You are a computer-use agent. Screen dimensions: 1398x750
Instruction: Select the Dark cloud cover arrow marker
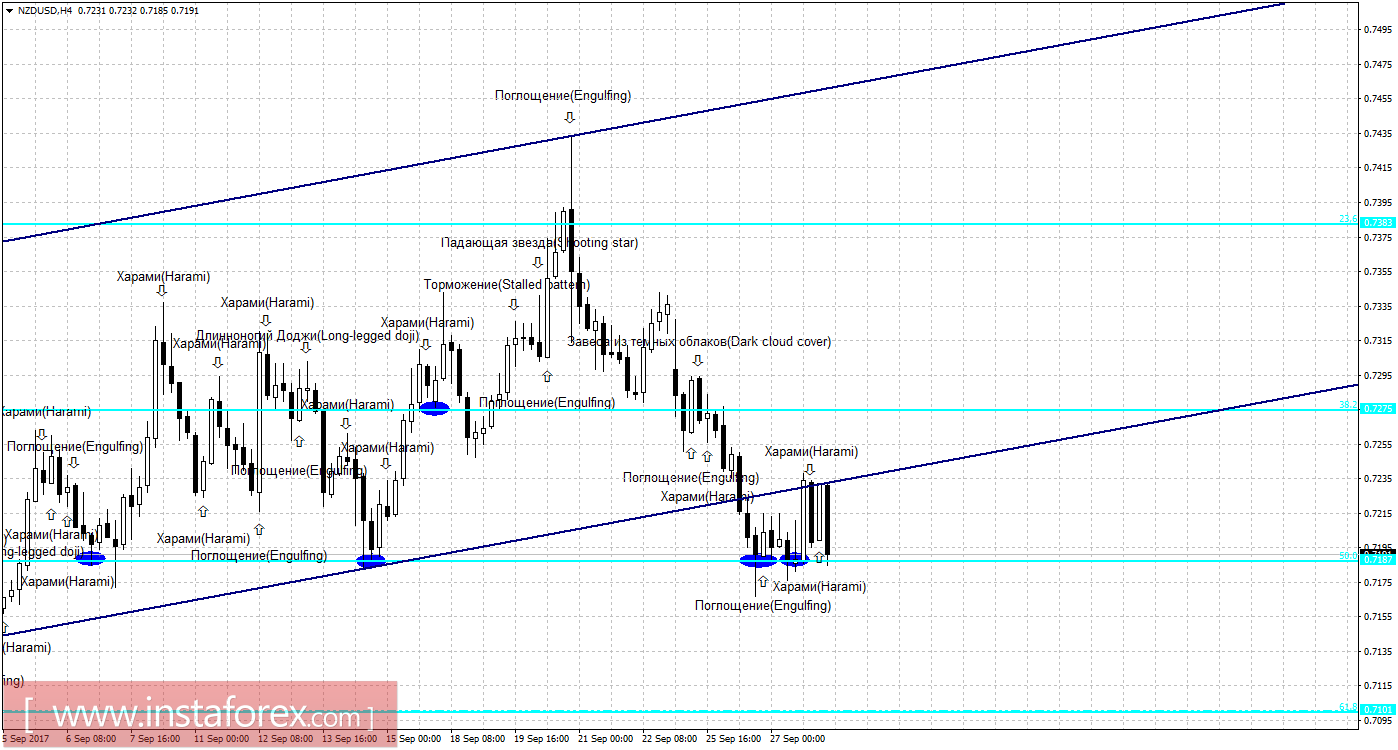[697, 361]
